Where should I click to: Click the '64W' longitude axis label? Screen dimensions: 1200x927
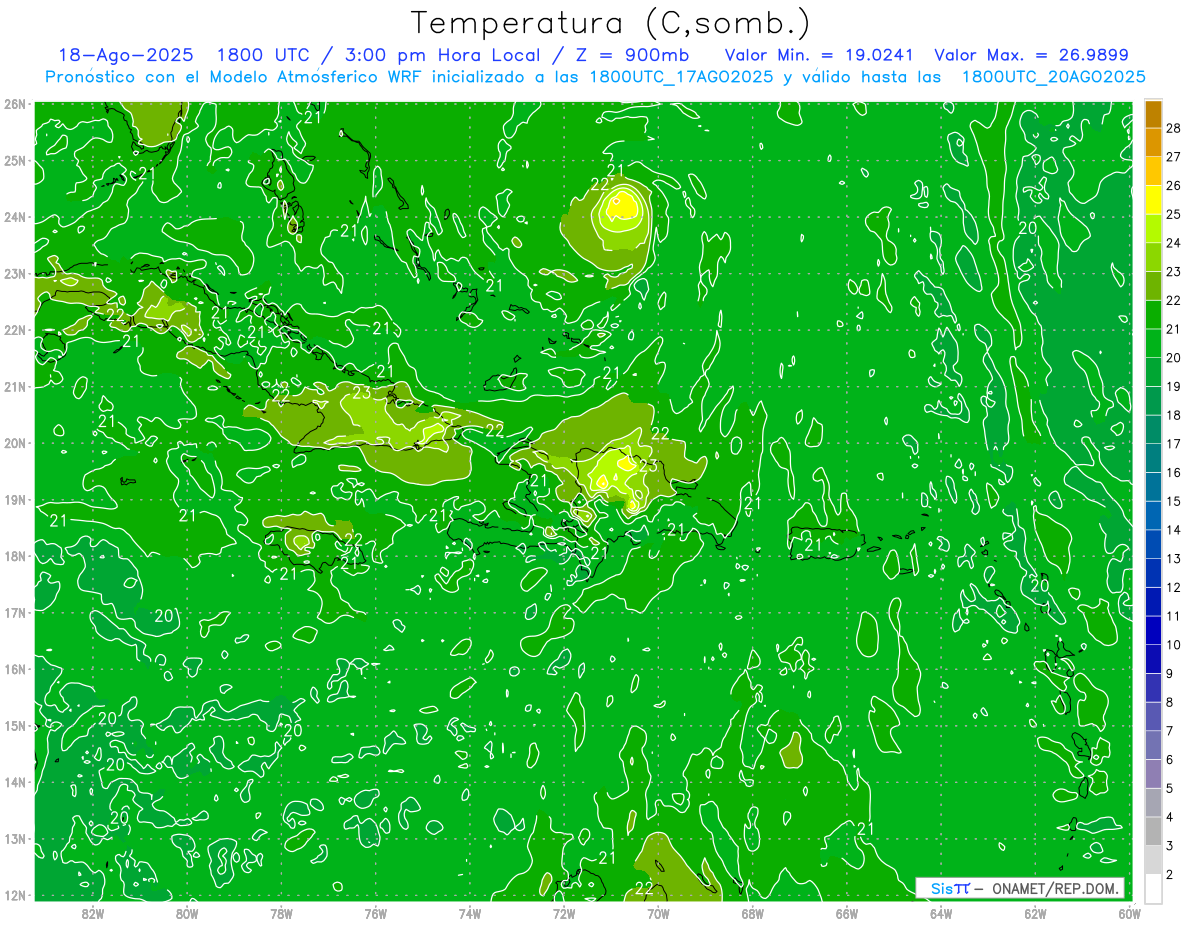pyautogui.click(x=940, y=912)
